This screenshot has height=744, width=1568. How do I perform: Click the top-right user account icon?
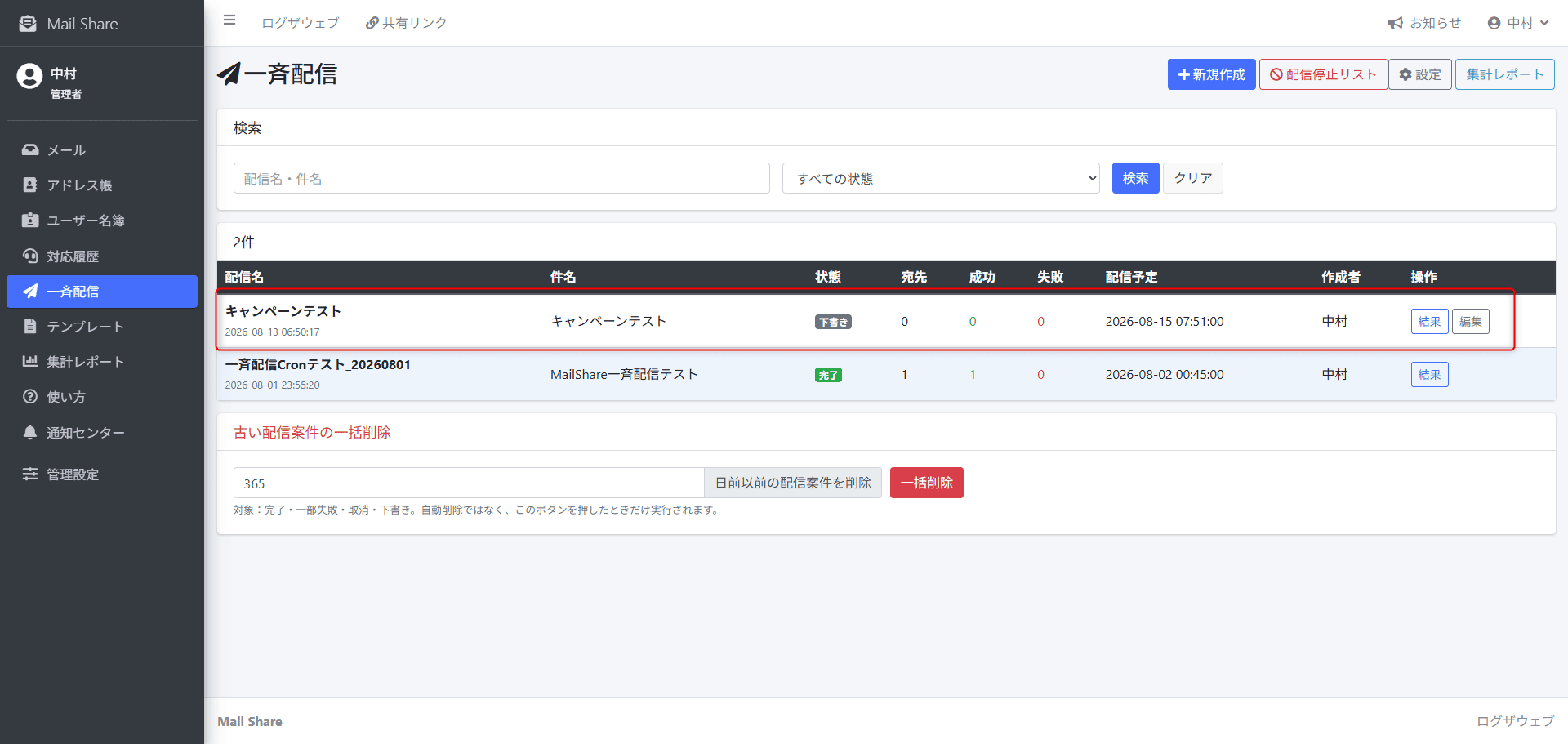[1494, 24]
